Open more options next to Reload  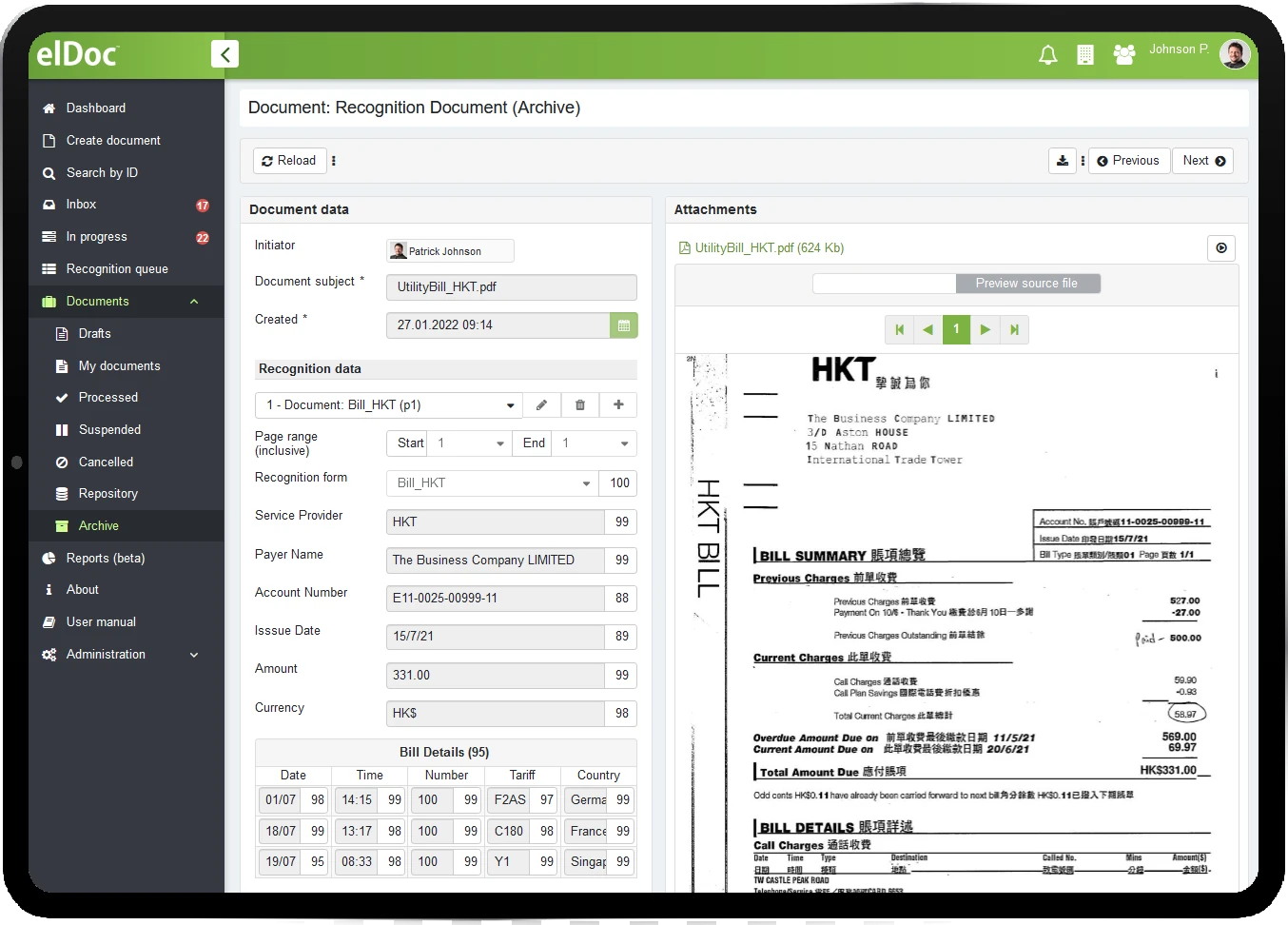tap(334, 161)
